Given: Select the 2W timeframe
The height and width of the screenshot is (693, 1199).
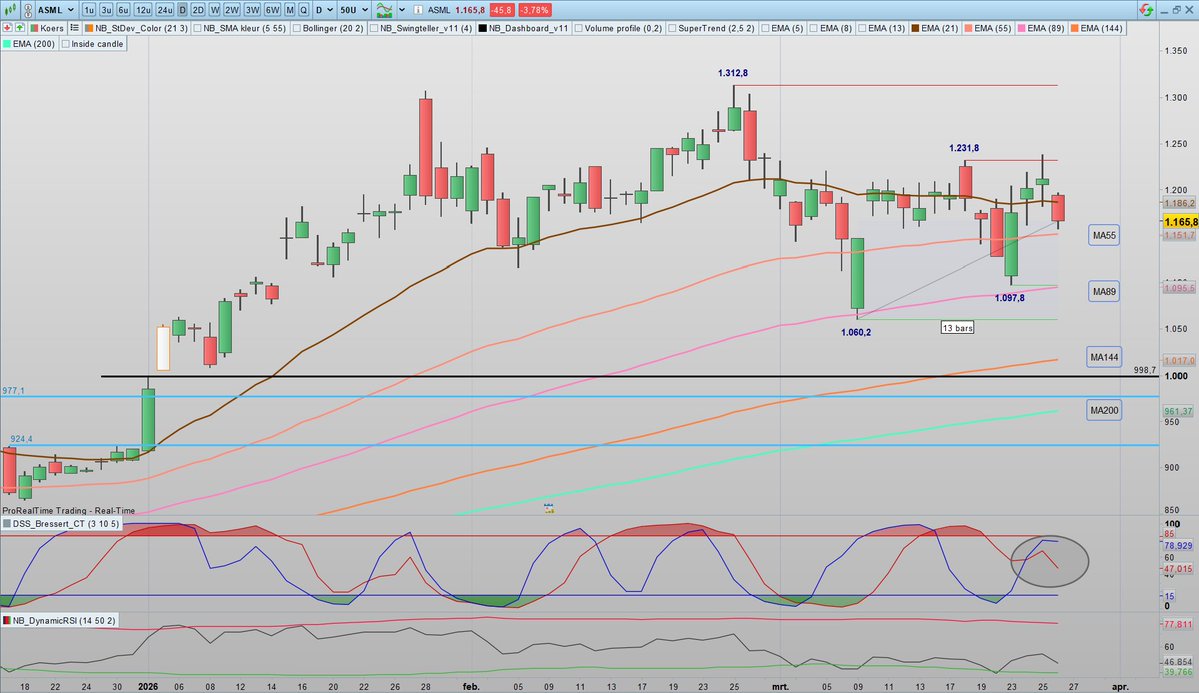Looking at the screenshot, I should click(x=232, y=10).
